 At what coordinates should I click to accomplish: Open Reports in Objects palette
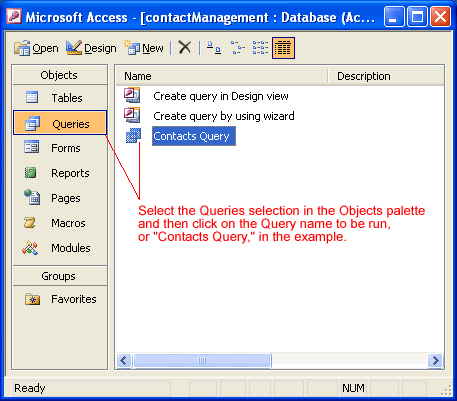[x=60, y=173]
